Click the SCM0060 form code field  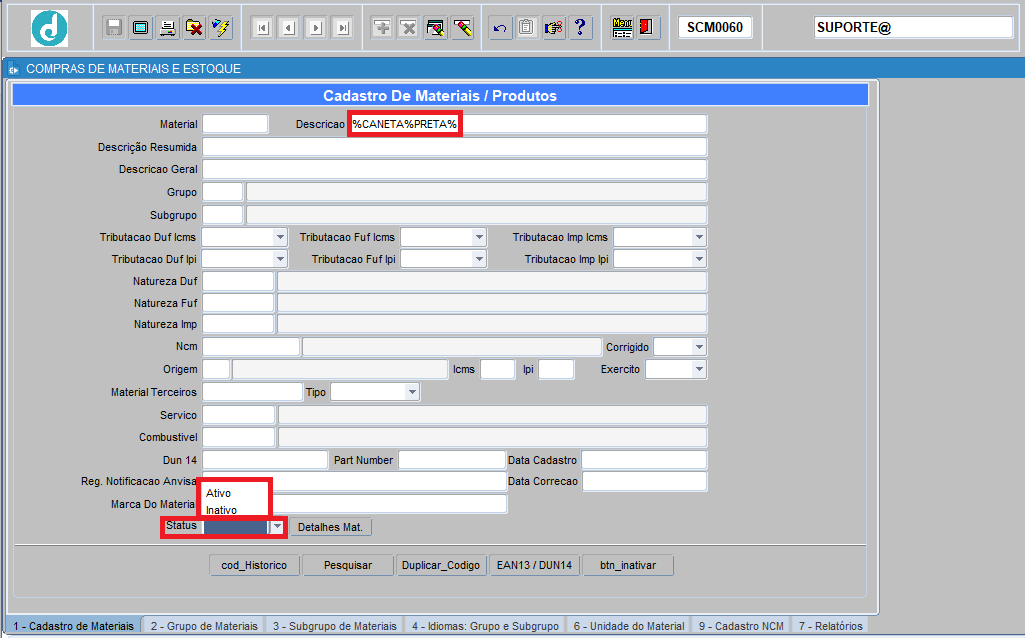point(715,27)
